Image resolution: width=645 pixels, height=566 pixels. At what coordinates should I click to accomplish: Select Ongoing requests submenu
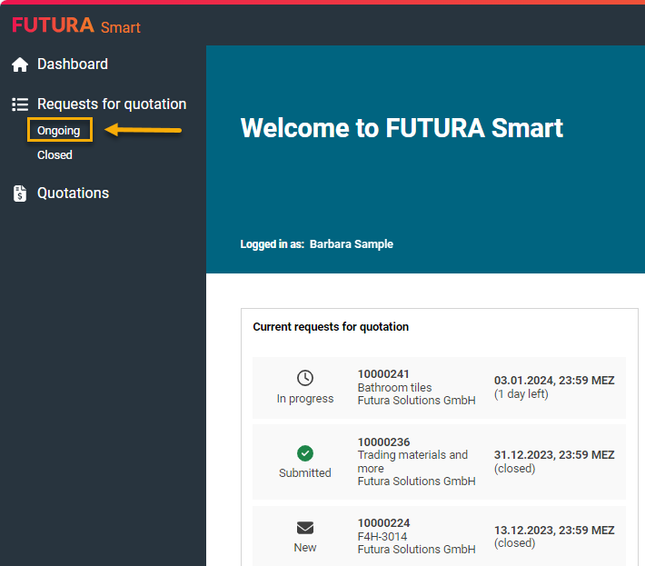click(59, 130)
